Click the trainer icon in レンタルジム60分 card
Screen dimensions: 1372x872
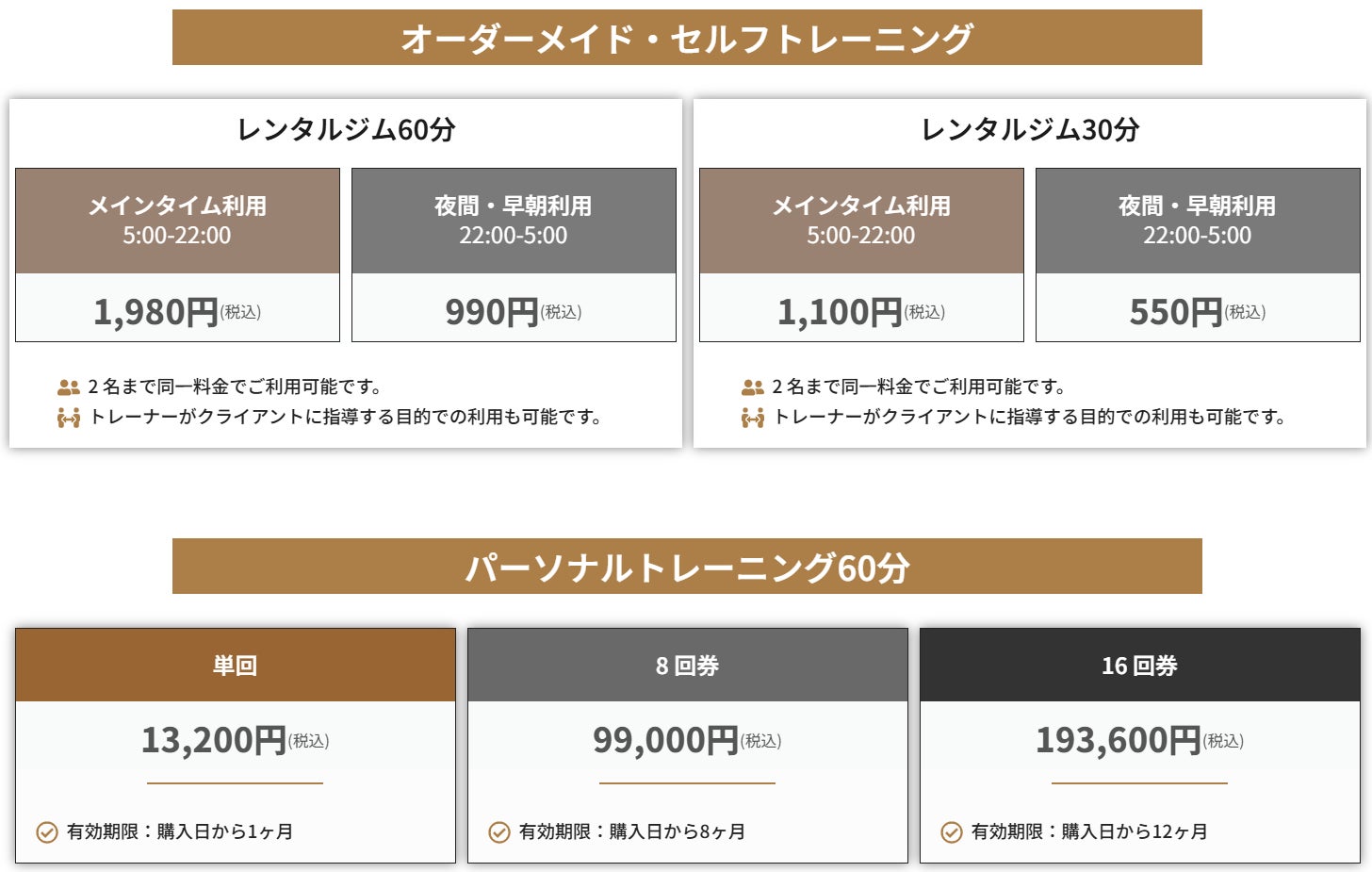pos(68,418)
